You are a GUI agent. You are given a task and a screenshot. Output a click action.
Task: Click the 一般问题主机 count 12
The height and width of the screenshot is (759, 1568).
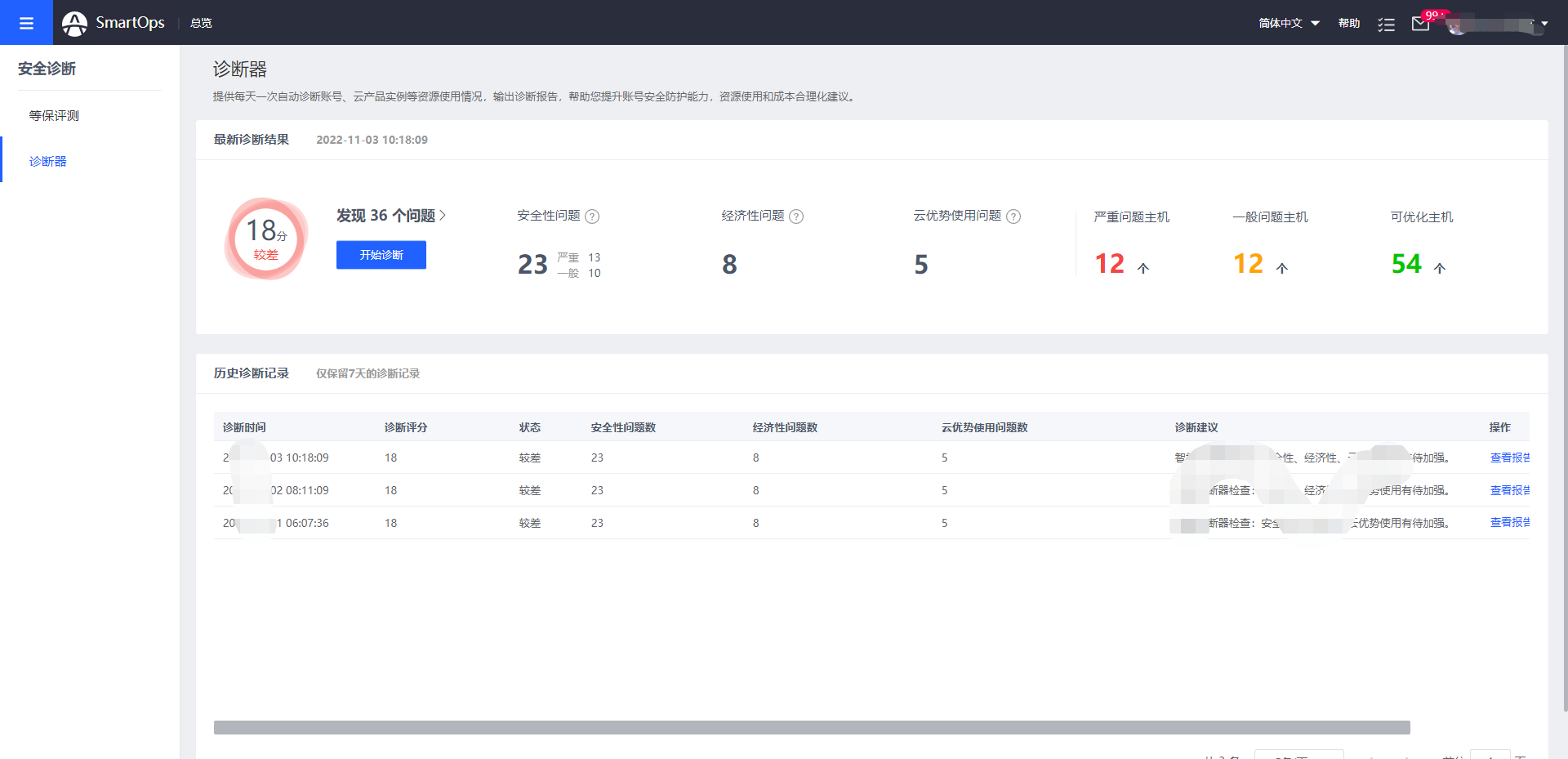[1249, 264]
